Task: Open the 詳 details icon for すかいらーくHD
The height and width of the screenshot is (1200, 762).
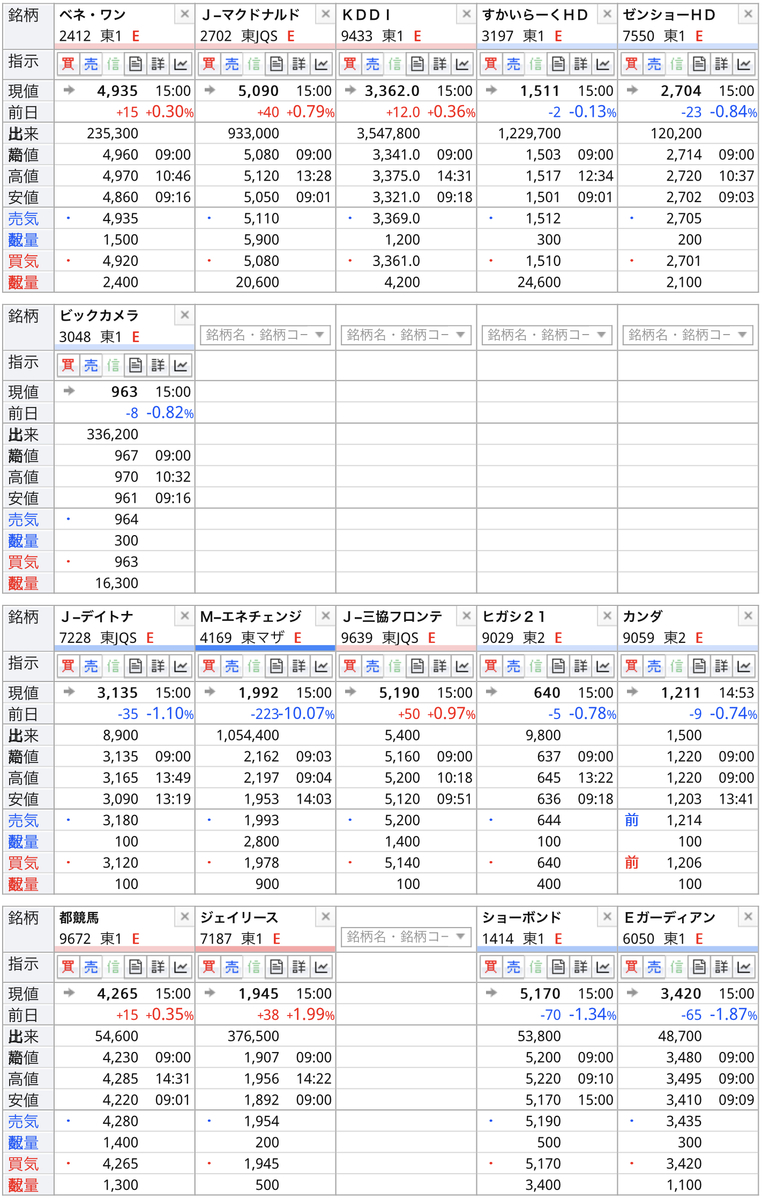Action: pyautogui.click(x=581, y=64)
